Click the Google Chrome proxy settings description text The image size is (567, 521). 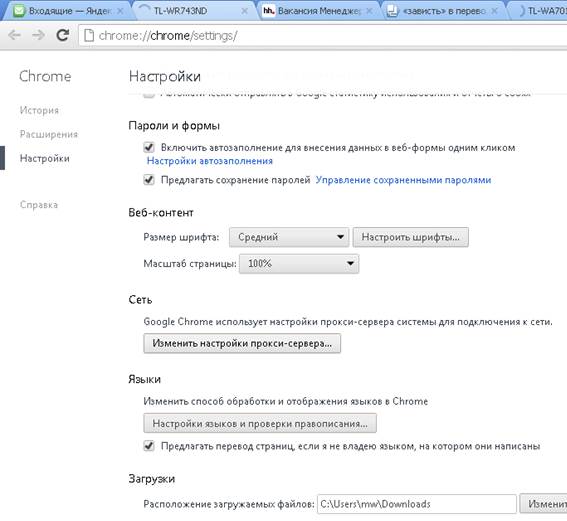(348, 322)
